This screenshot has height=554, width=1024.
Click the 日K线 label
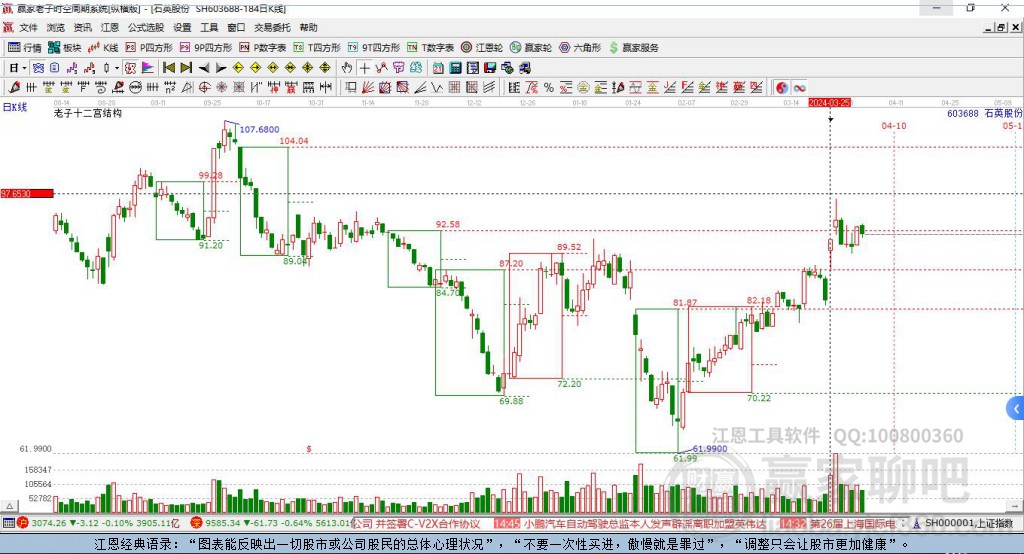15,107
